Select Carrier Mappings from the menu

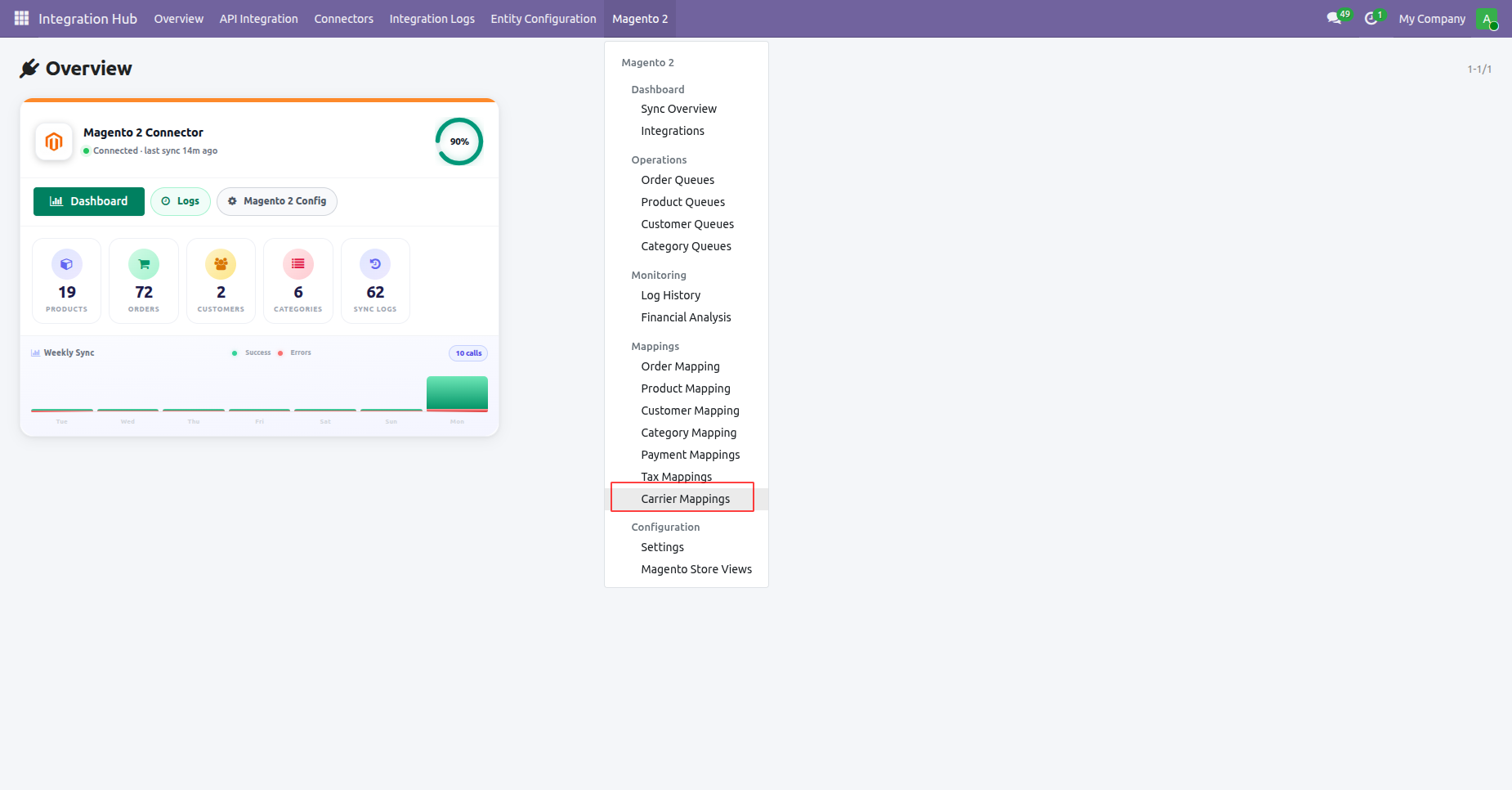(687, 499)
